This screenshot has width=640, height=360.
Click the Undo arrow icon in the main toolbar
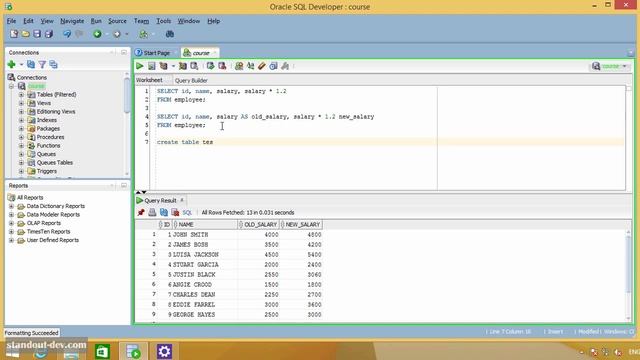tap(67, 34)
